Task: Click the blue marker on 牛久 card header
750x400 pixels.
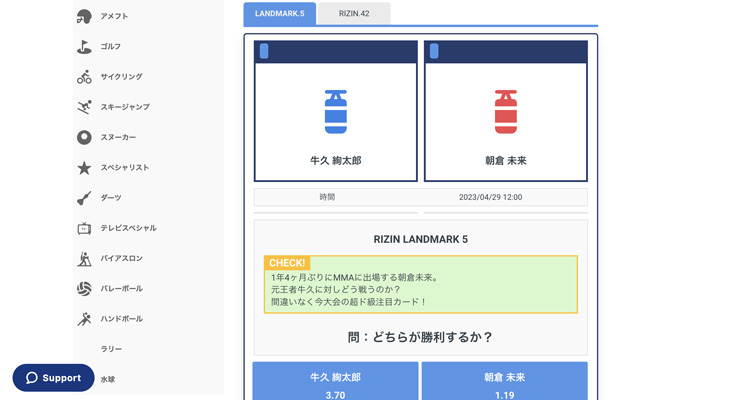Action: (x=264, y=51)
